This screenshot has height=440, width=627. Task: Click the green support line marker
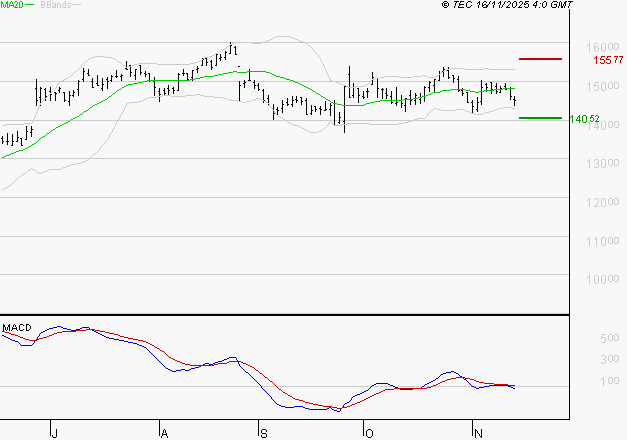(540, 118)
